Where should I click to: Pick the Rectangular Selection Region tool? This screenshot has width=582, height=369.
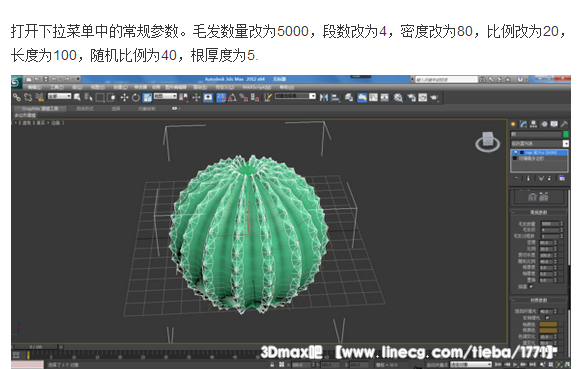pos(101,97)
